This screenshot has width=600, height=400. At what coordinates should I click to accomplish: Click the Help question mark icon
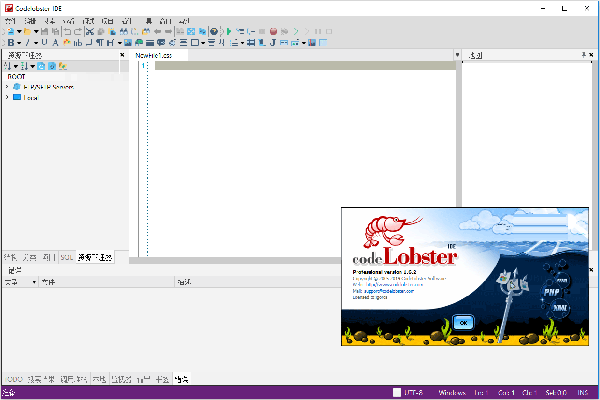214,31
